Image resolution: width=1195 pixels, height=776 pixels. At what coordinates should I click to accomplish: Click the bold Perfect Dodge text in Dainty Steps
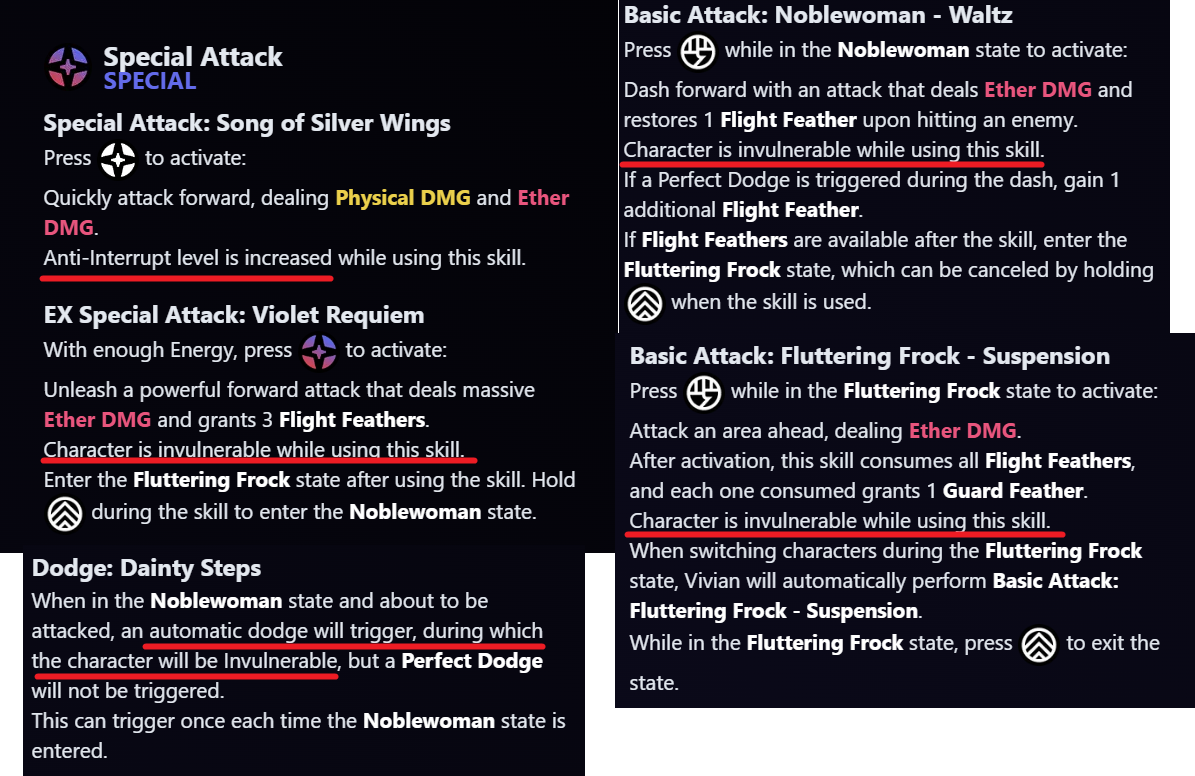472,661
